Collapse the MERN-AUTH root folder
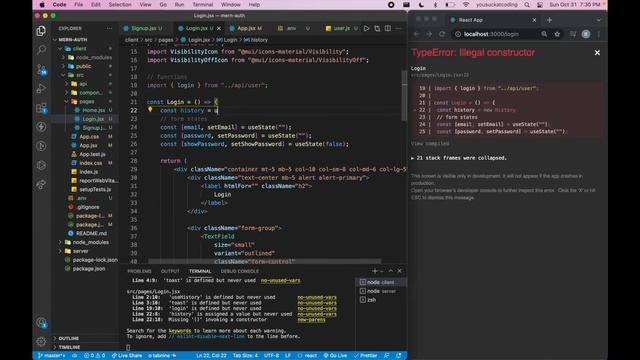 coord(73,40)
